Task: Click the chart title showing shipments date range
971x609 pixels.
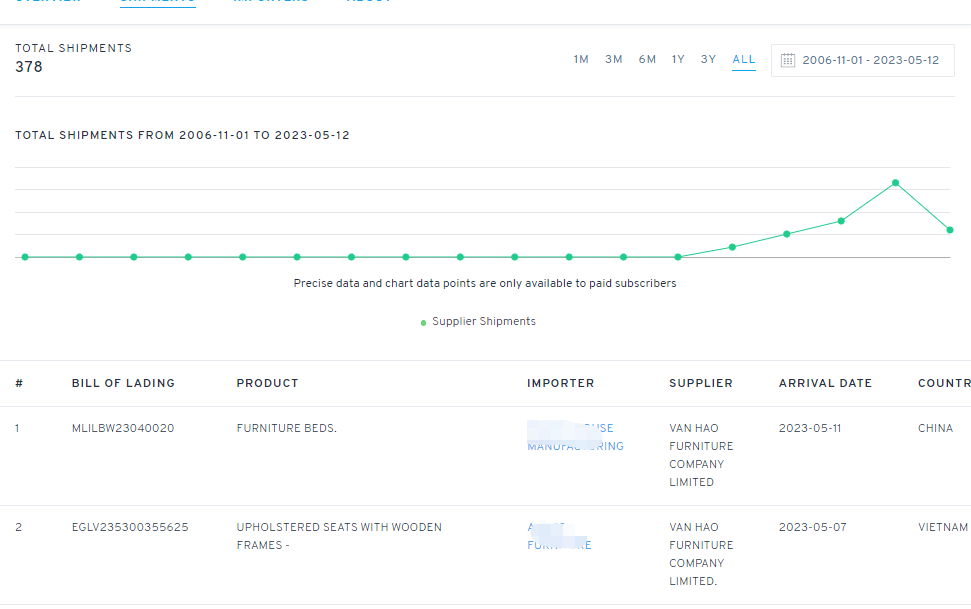Action: tap(183, 135)
